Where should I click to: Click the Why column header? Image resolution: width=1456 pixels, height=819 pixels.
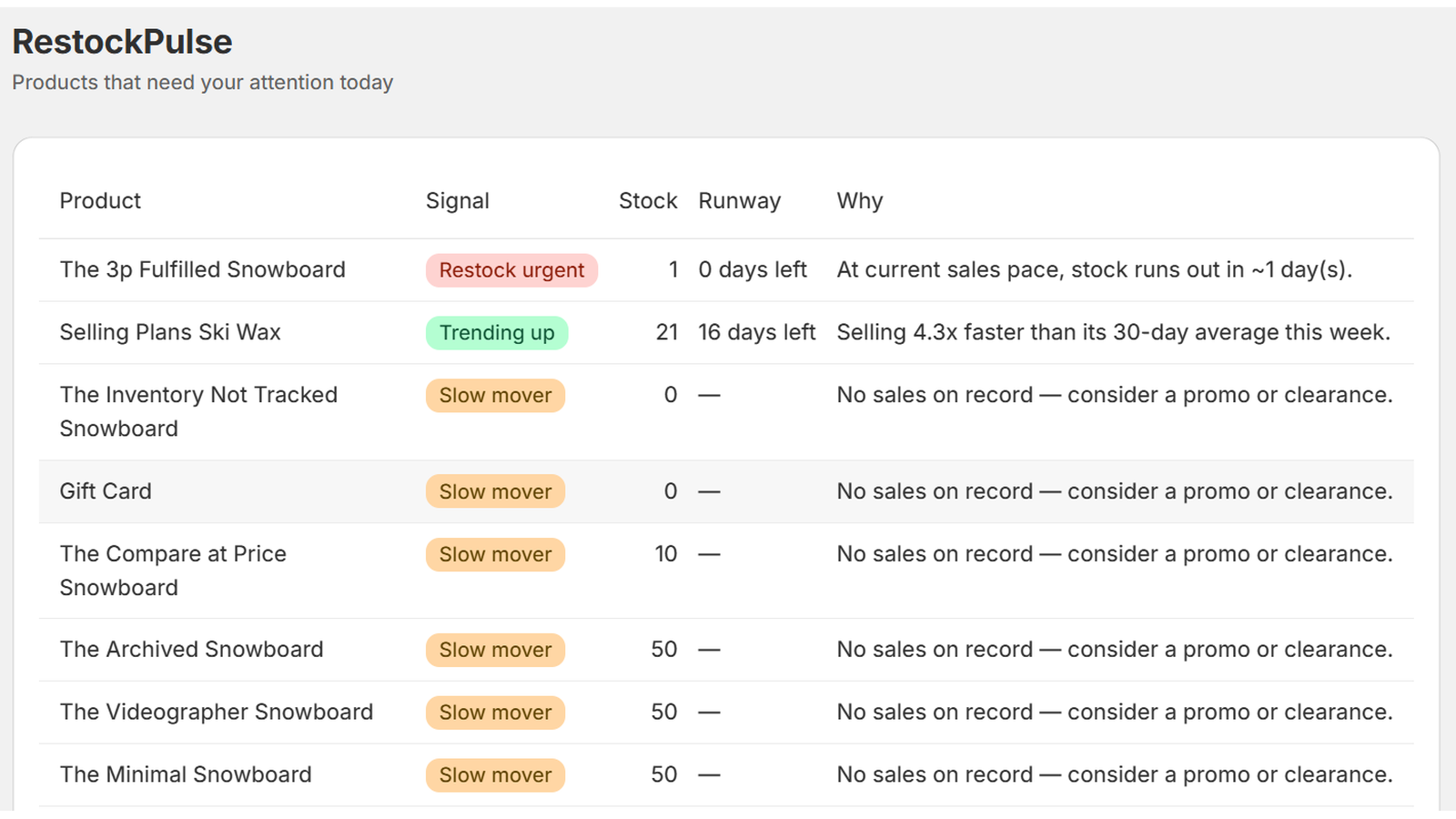tap(860, 201)
